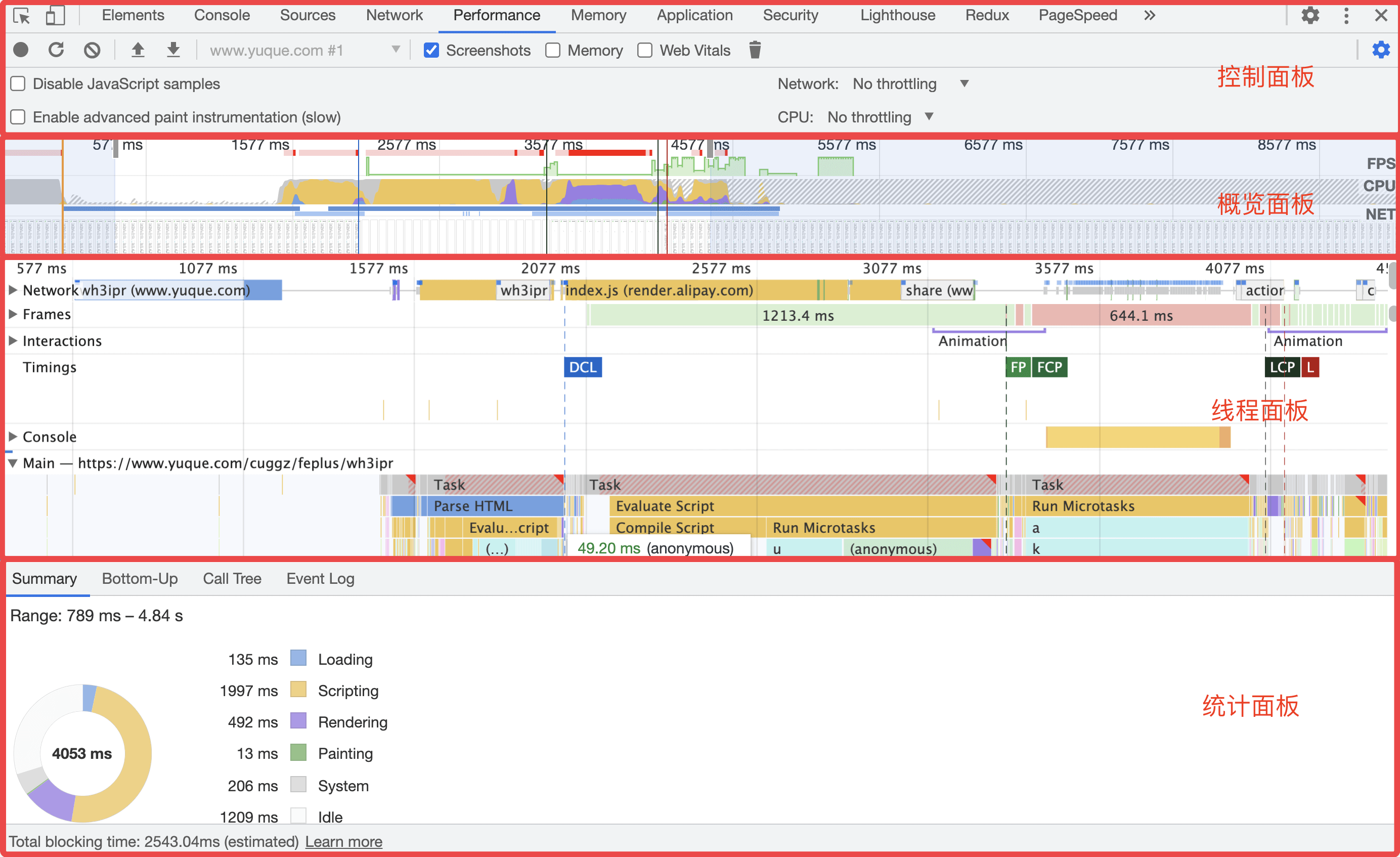Open capture settings blue gear icon

click(1381, 50)
